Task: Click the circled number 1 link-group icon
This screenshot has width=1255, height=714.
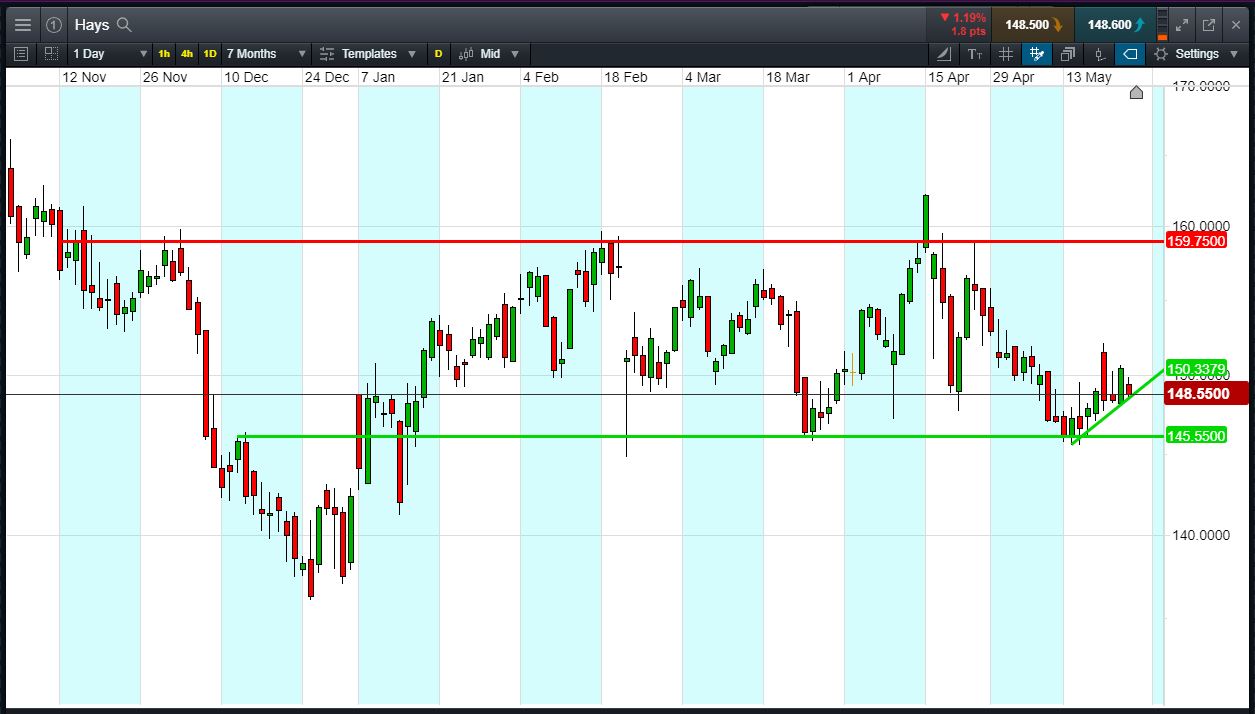Action: point(54,25)
